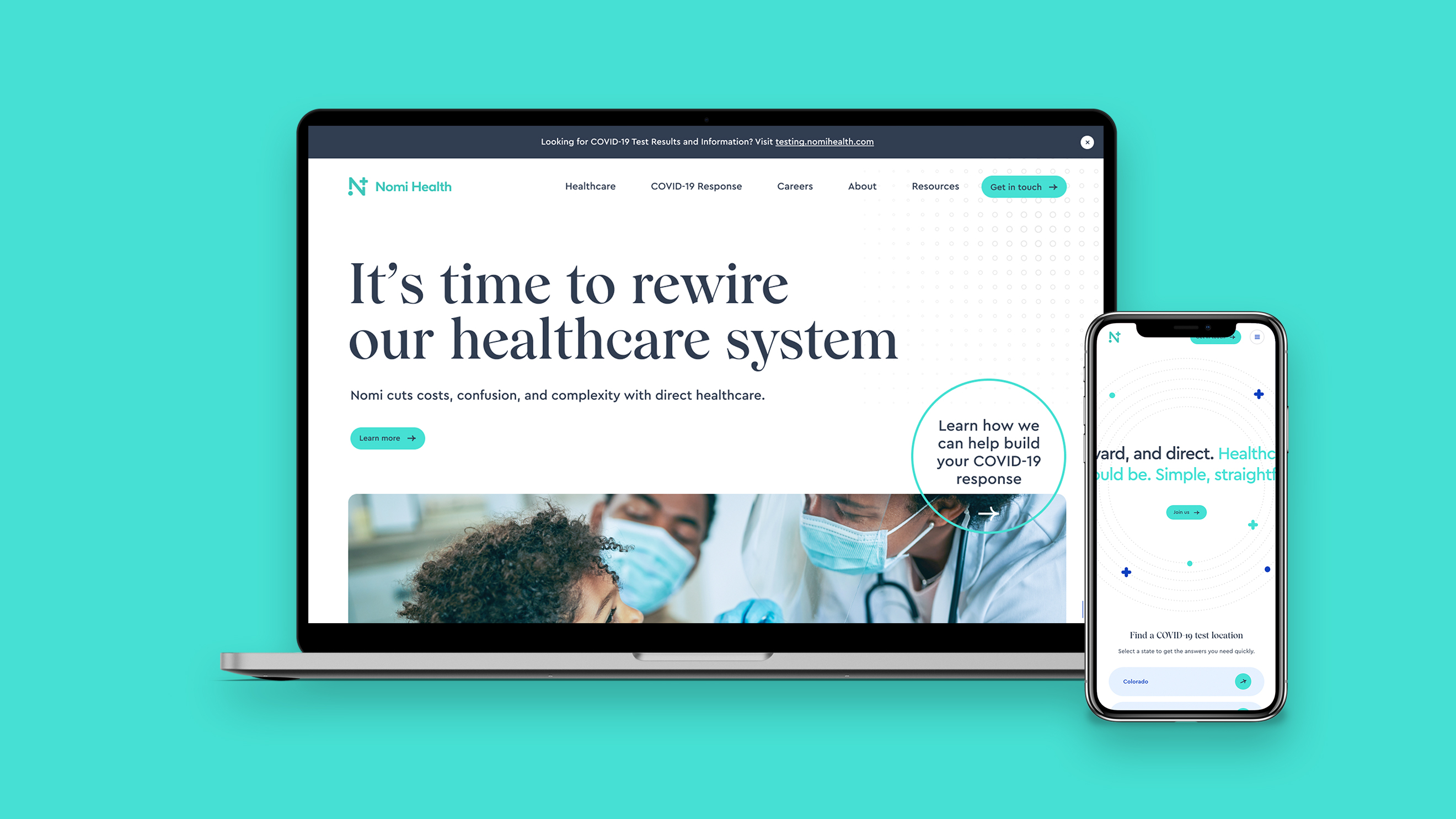Click the Nomi Health logo icon
Image resolution: width=1456 pixels, height=819 pixels.
pyautogui.click(x=358, y=186)
